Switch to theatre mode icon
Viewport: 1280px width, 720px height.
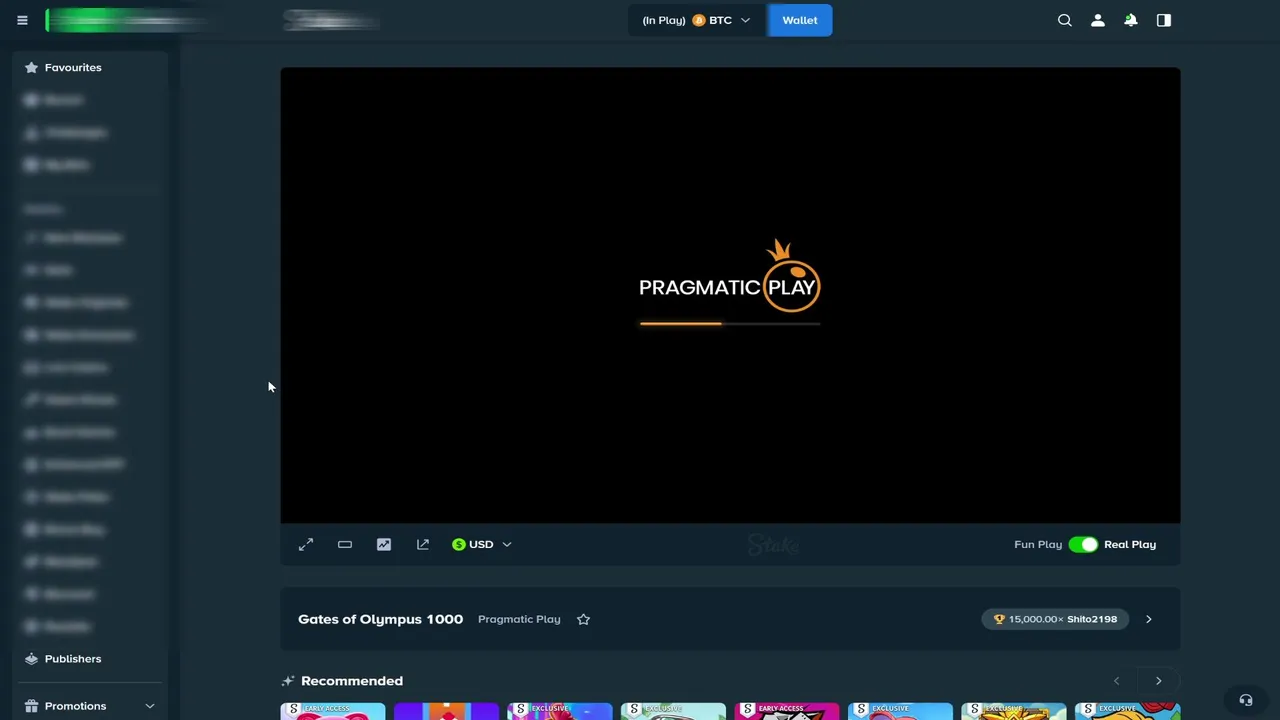[345, 544]
